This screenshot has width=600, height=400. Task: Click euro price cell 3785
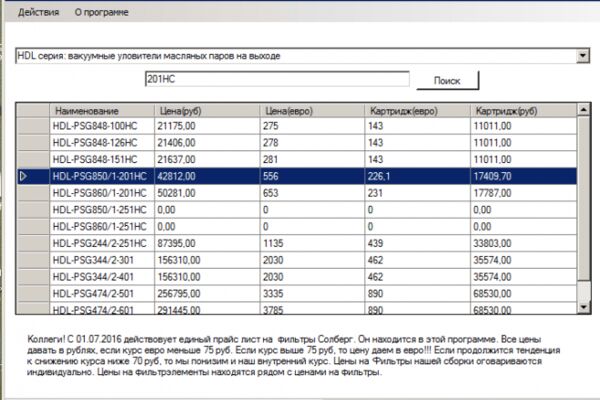[312, 308]
